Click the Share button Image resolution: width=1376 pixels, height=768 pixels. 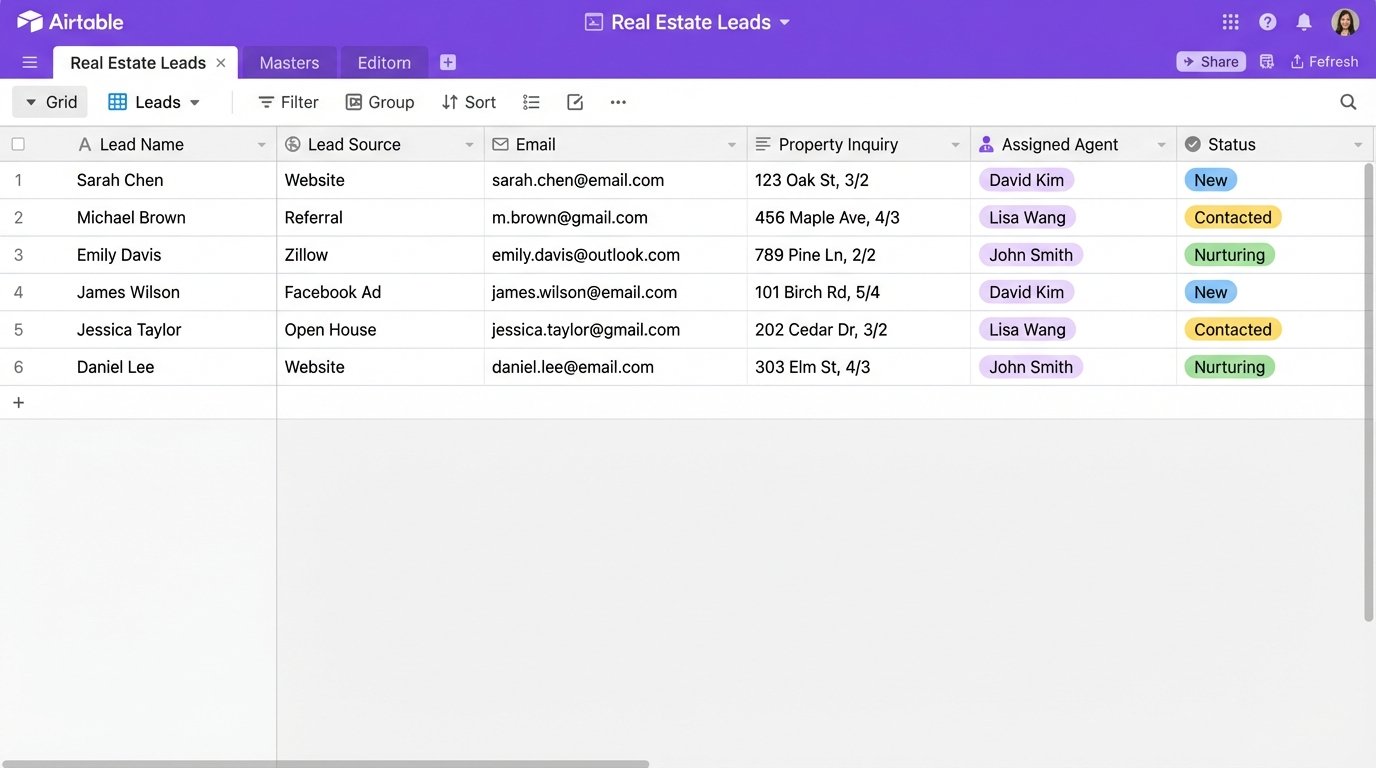1210,60
